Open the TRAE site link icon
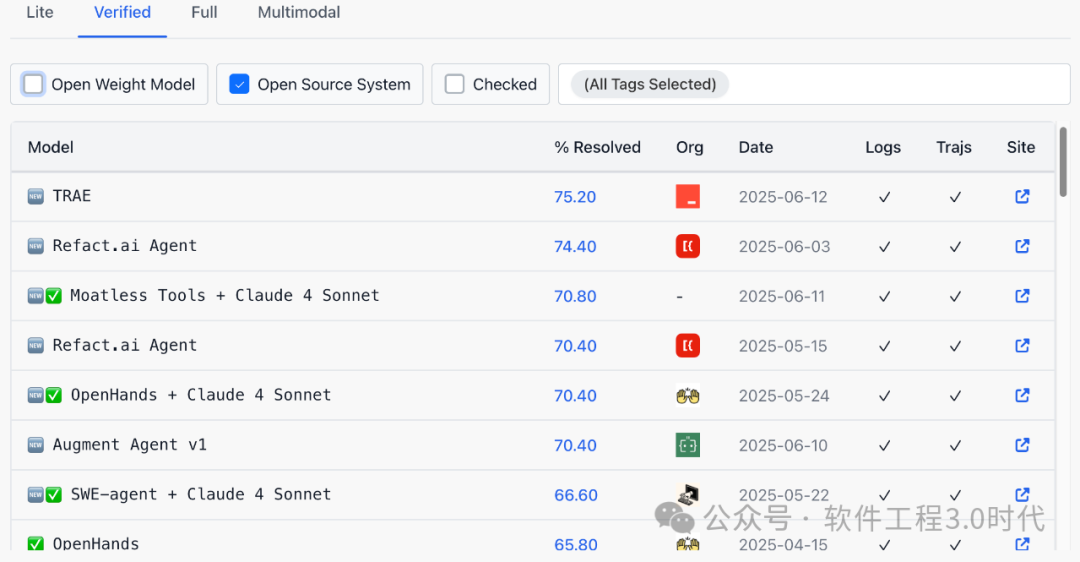1080x562 pixels. click(1022, 196)
